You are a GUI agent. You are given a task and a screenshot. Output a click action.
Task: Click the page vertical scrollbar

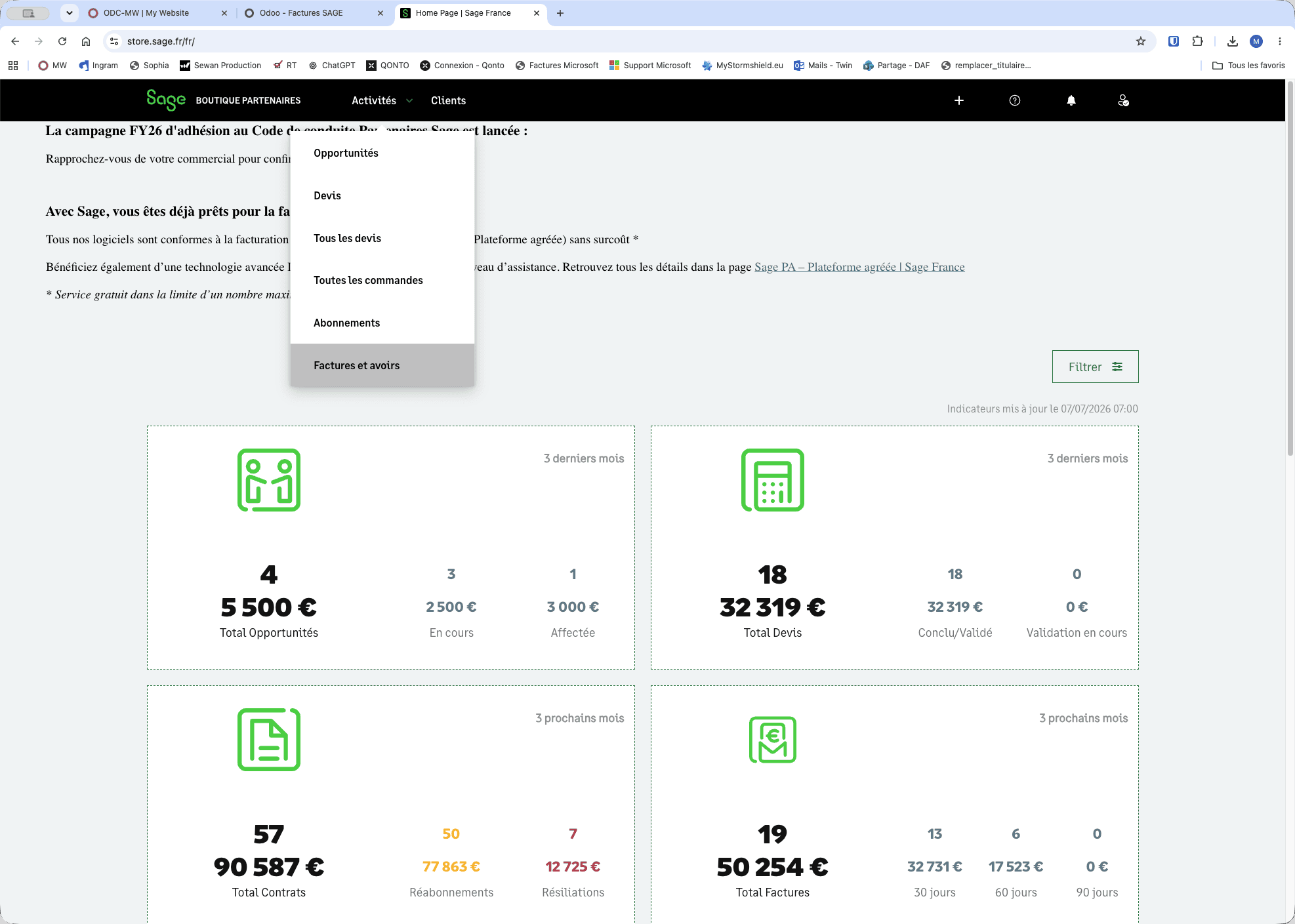[1290, 269]
